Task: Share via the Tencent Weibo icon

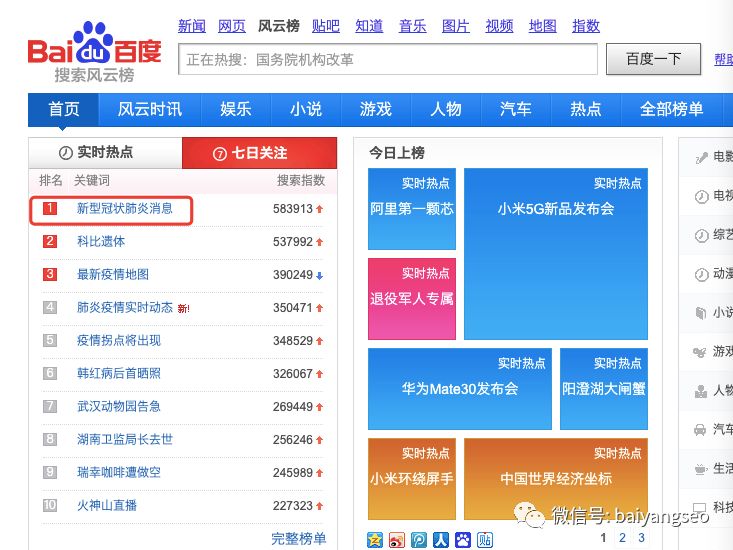Action: click(419, 540)
